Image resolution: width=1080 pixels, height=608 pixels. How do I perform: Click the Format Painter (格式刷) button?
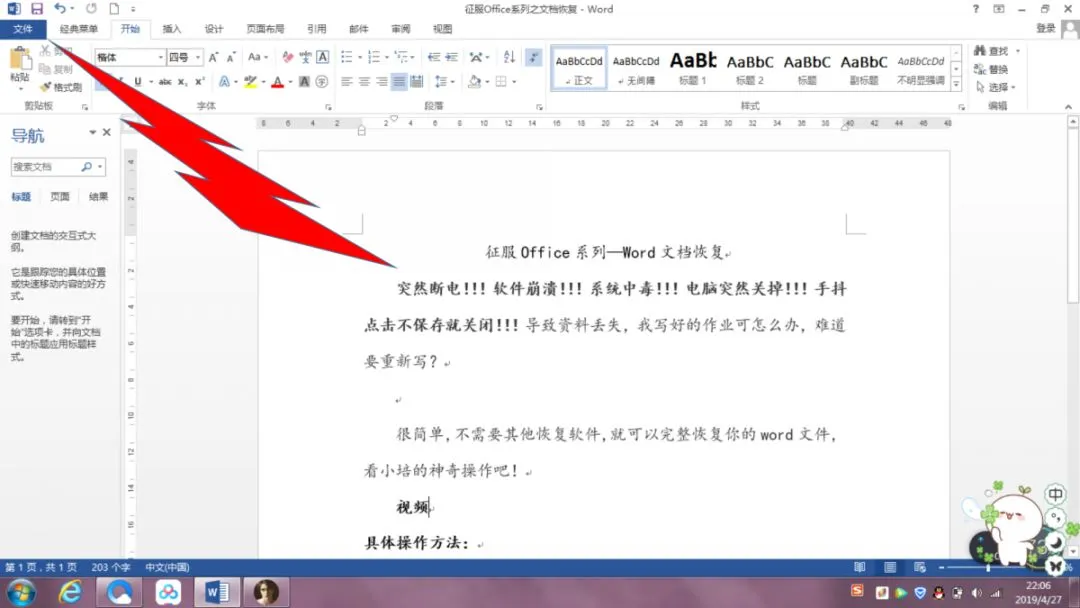coord(61,87)
